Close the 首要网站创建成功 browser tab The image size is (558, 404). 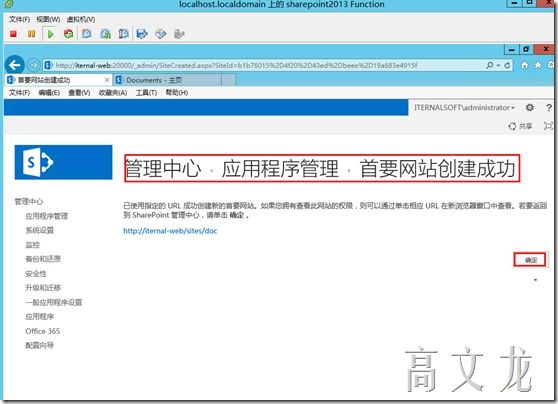pyautogui.click(x=106, y=80)
